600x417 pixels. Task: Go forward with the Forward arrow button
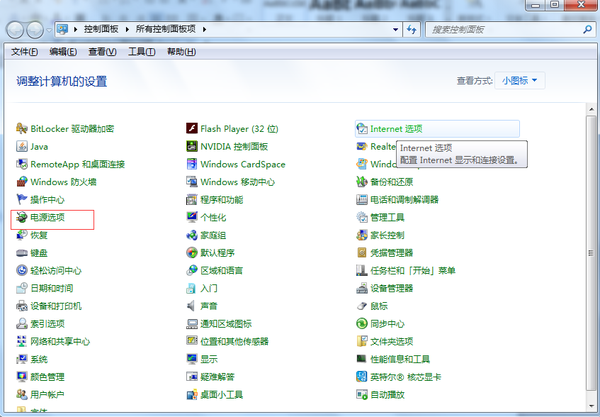[35, 30]
